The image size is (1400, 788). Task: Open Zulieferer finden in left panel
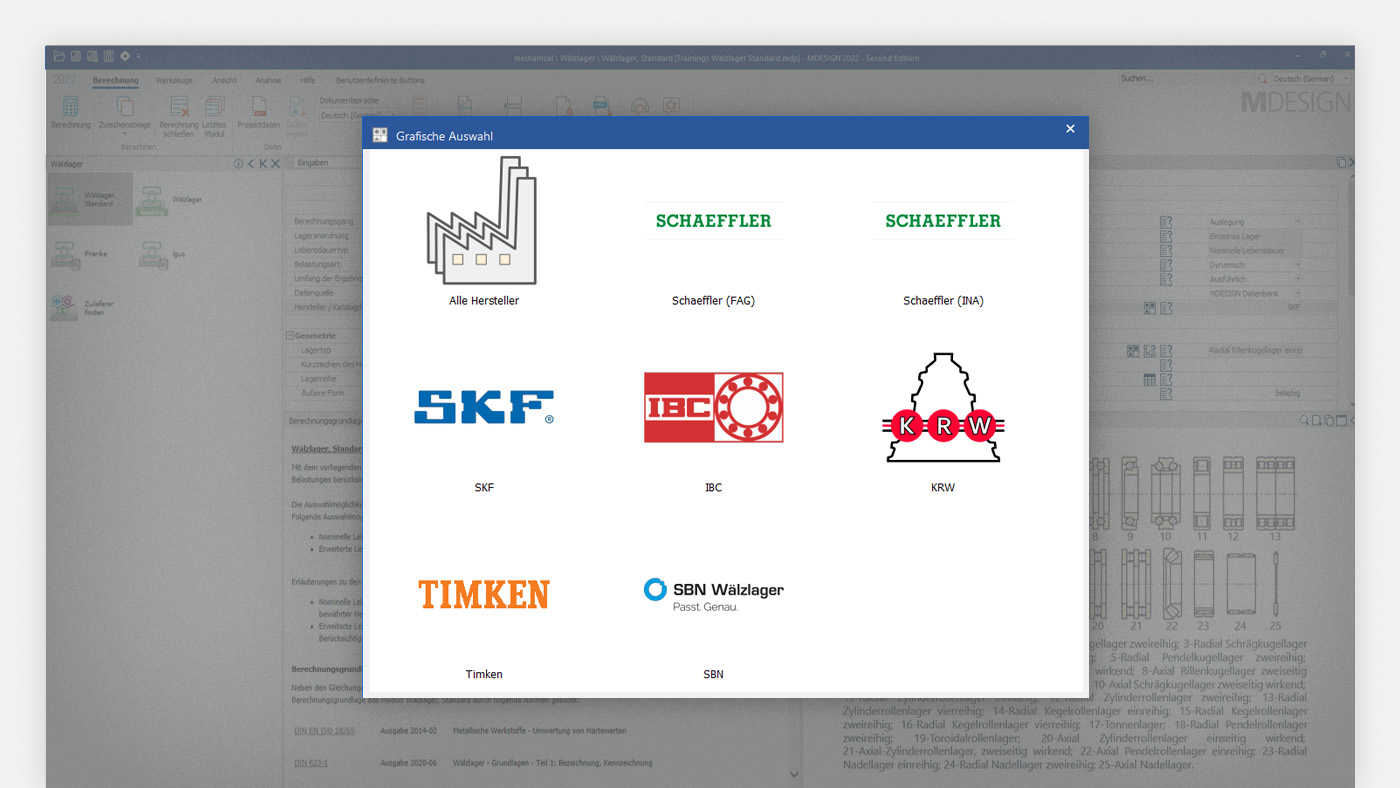[82, 307]
